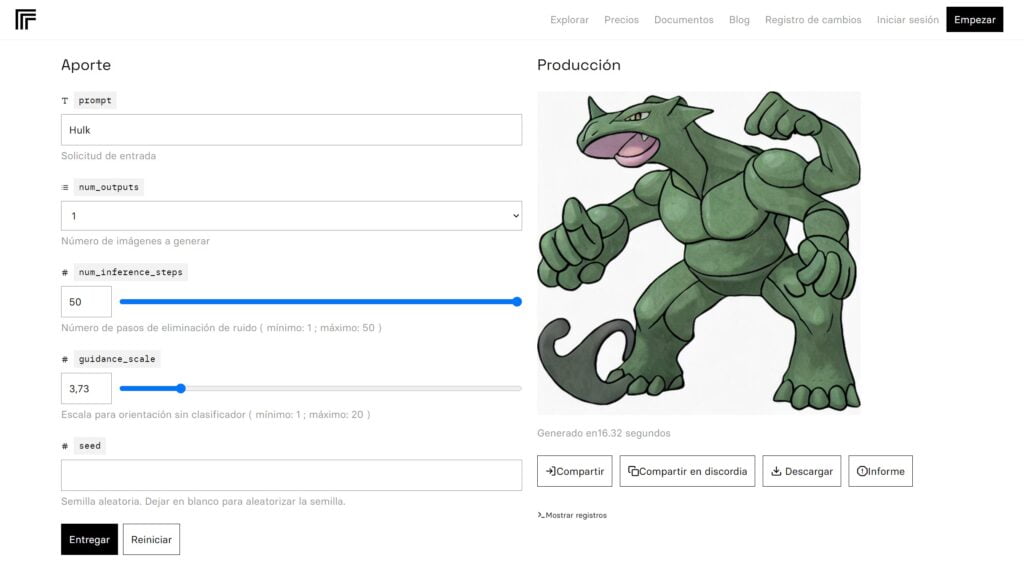1024x565 pixels.
Task: Expand Mostrar registros logs
Action: tap(572, 515)
